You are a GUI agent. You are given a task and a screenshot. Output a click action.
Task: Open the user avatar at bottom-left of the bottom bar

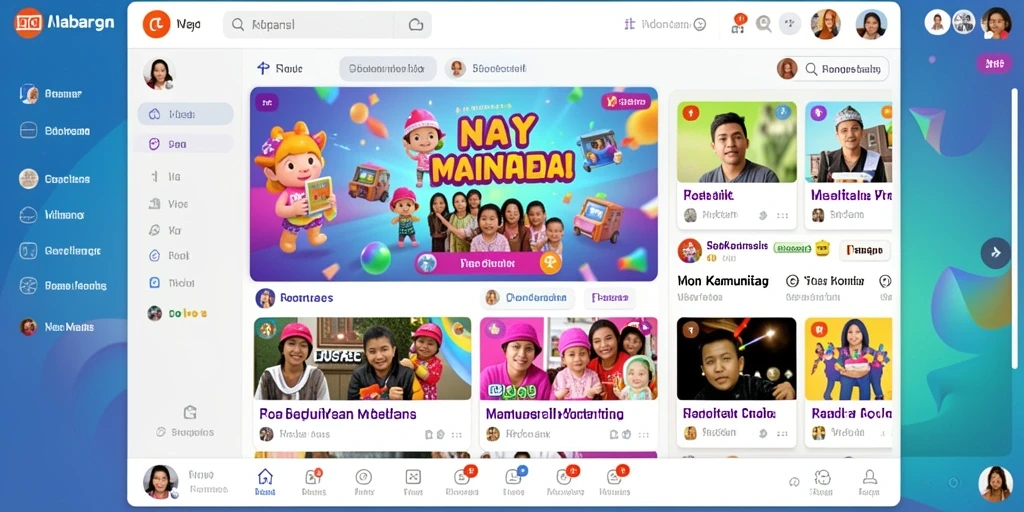[x=160, y=482]
